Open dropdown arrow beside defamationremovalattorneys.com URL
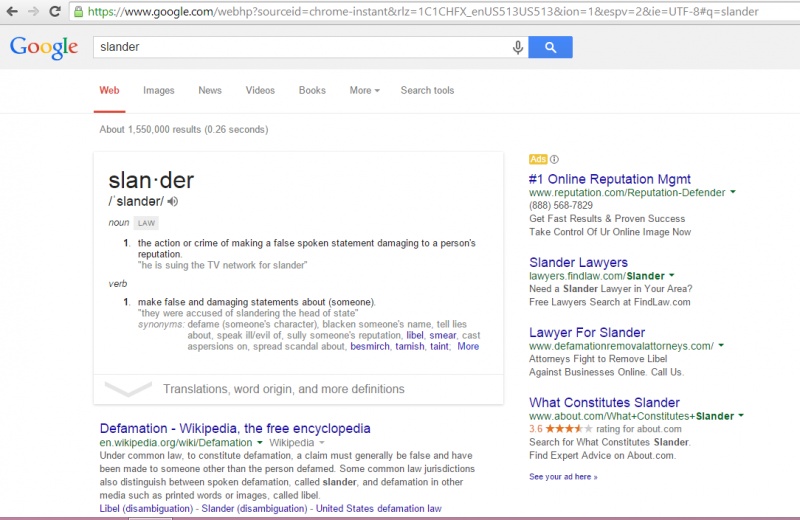Image resolution: width=800 pixels, height=520 pixels. 721,345
